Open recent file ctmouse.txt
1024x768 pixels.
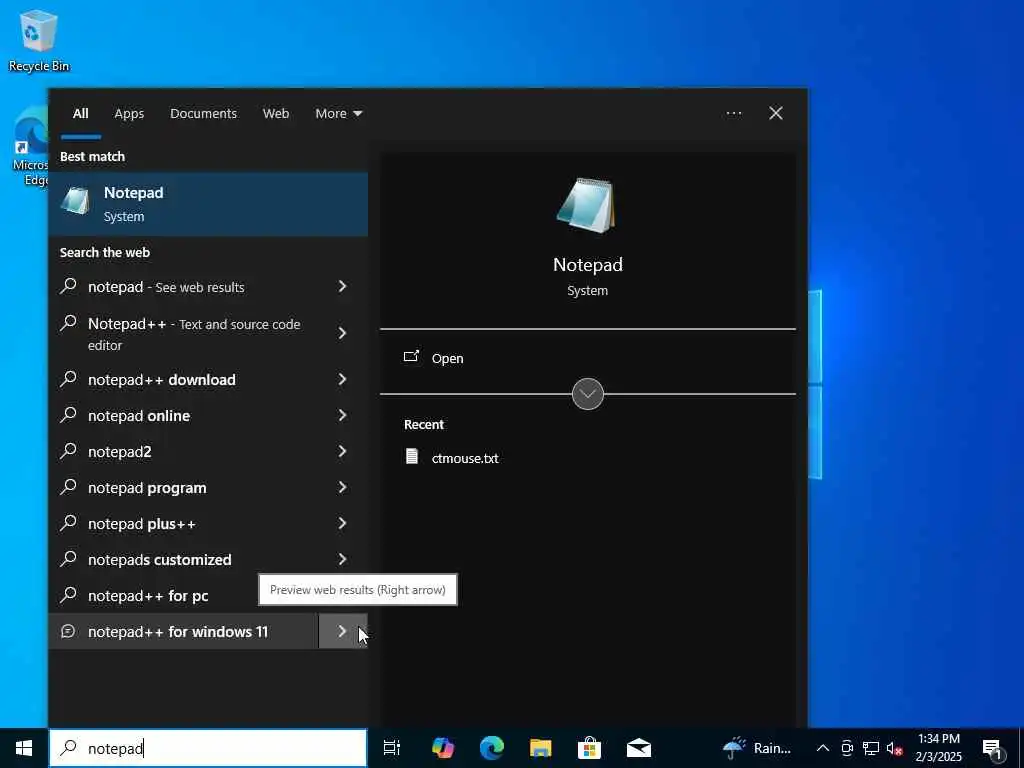465,458
